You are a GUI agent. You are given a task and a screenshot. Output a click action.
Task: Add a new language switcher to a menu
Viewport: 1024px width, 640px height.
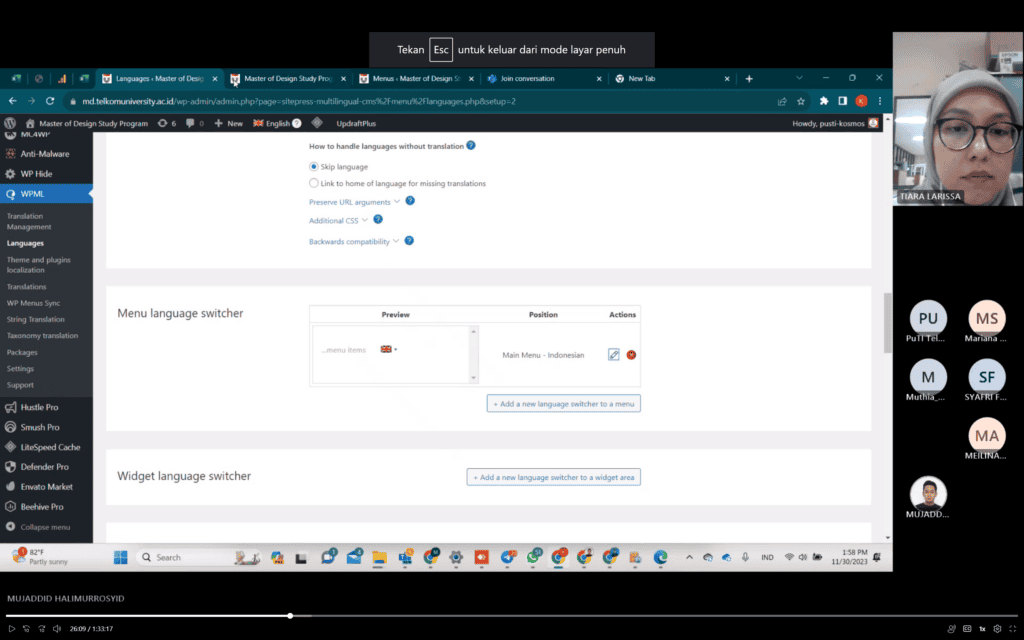coord(564,404)
